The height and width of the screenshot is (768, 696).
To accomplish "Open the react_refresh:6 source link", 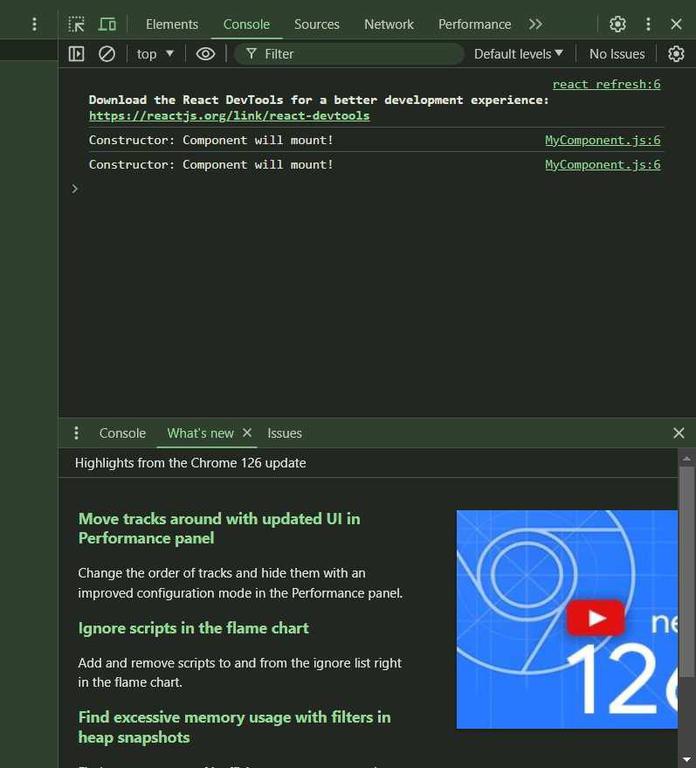I will tap(606, 84).
